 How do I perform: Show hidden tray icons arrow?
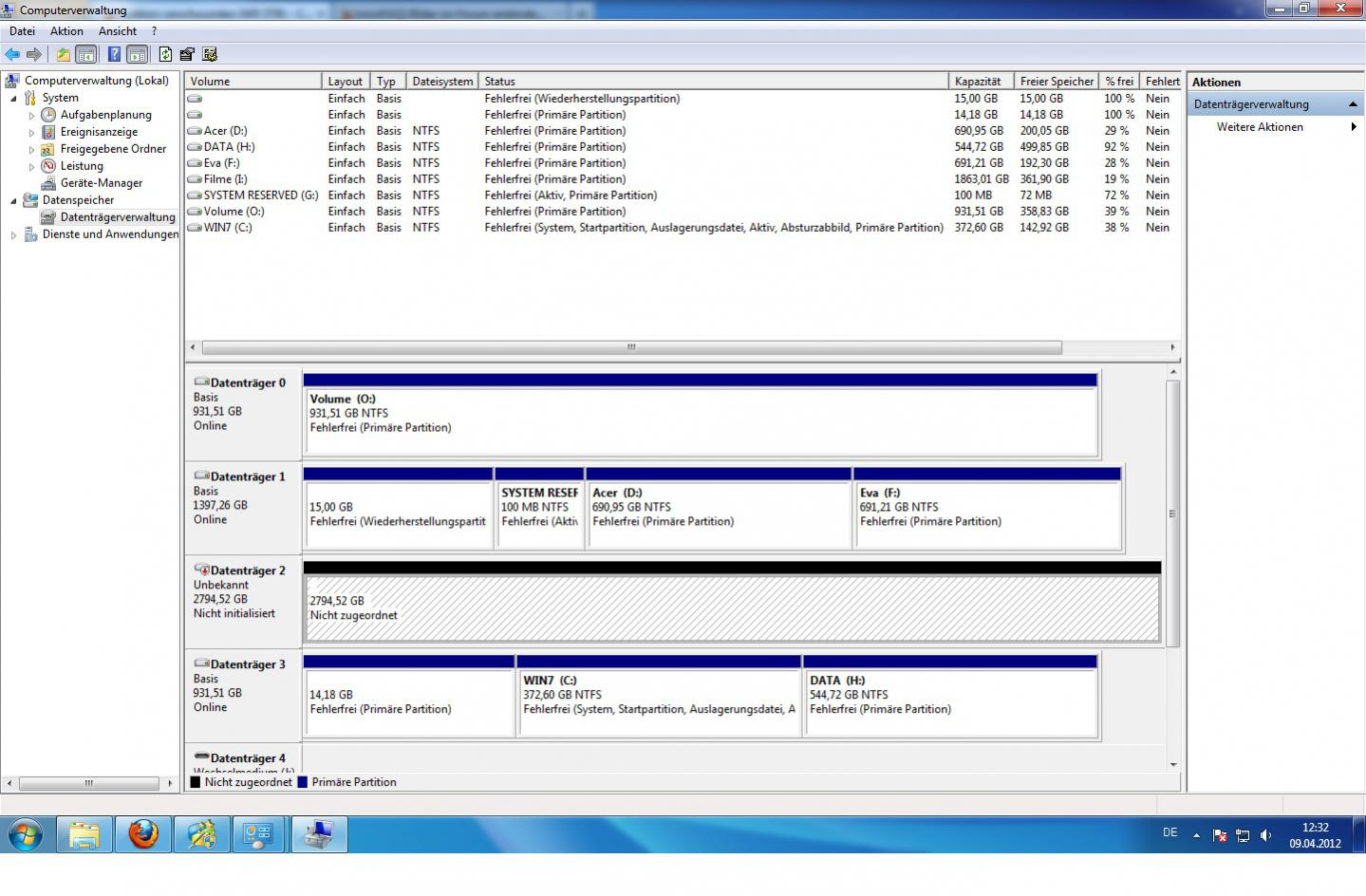point(1196,836)
